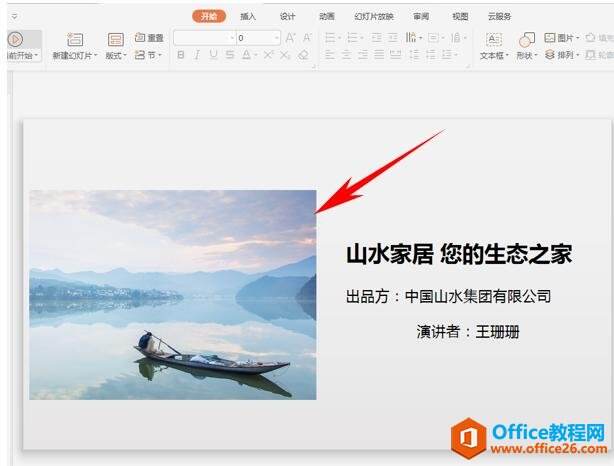Open the font size dropdown arrow

point(277,38)
